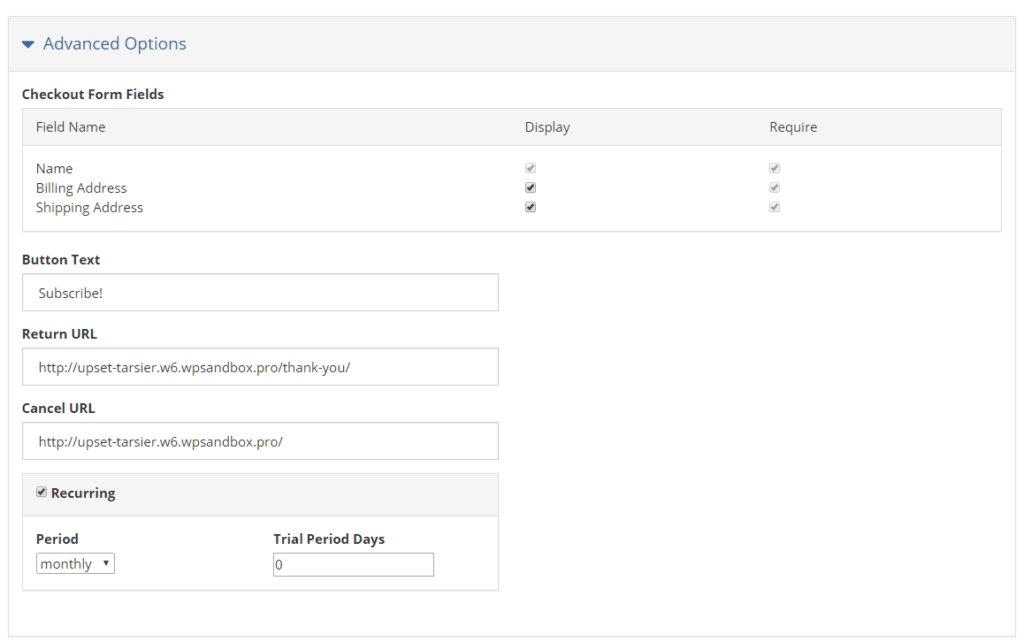Uncheck Shipping Address Display checkbox
This screenshot has height=642, width=1024.
[x=530, y=207]
